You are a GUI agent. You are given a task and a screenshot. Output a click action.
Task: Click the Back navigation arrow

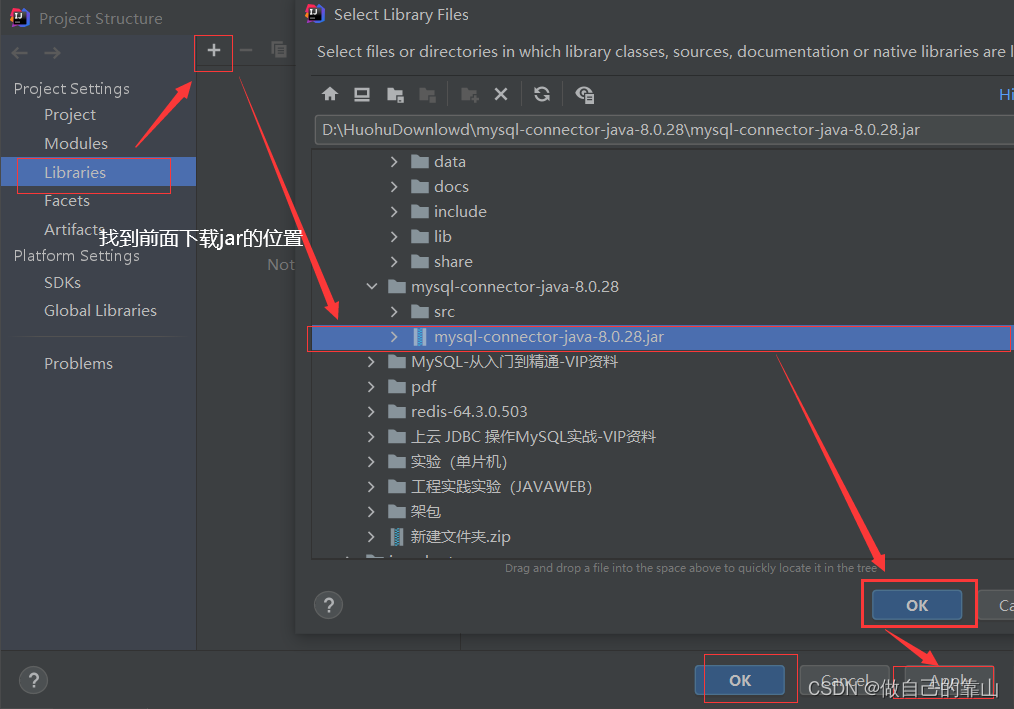(x=20, y=53)
